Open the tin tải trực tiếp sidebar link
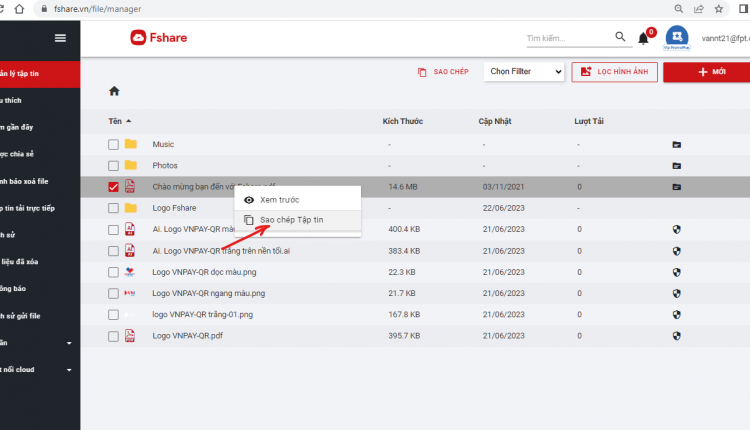 pyautogui.click(x=40, y=208)
